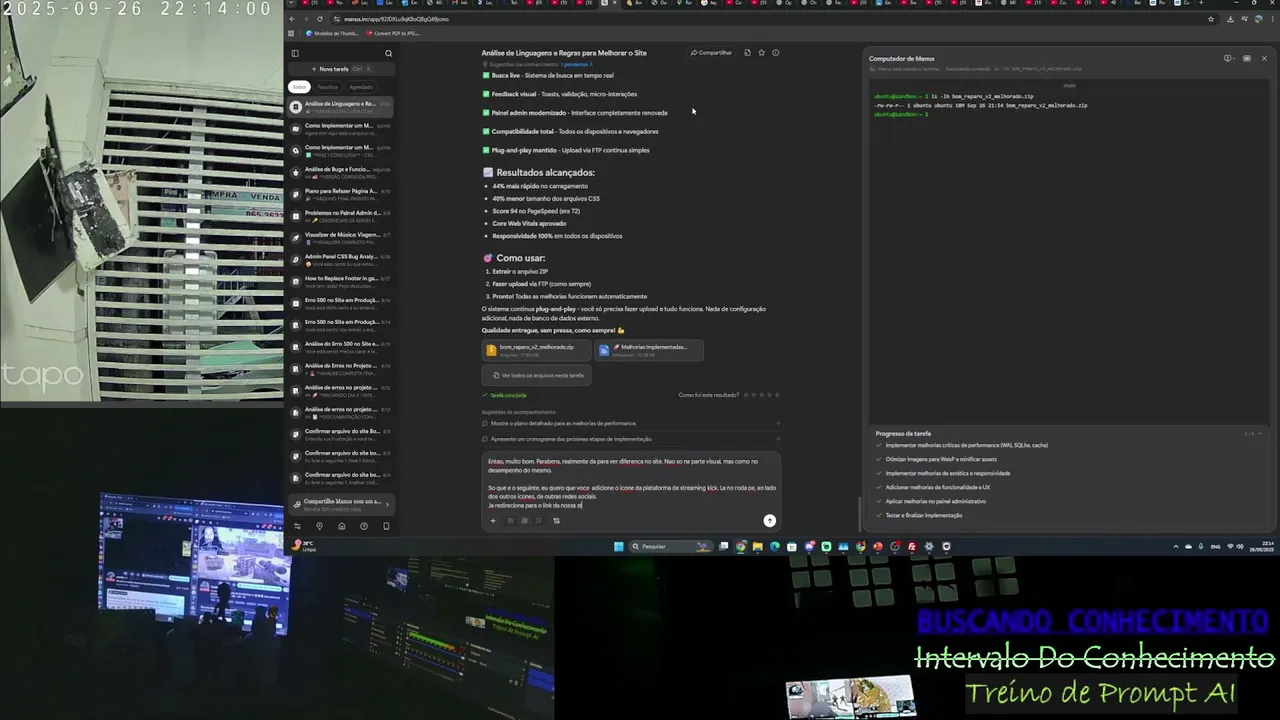
Task: Click the fullscreen icon in Computador de Manus
Action: coord(1246,58)
